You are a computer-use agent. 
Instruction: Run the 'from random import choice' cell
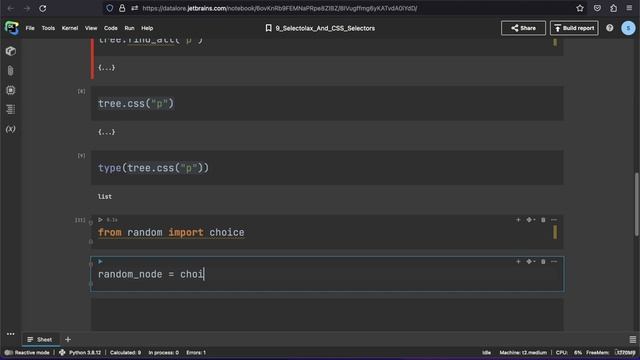[x=100, y=220]
